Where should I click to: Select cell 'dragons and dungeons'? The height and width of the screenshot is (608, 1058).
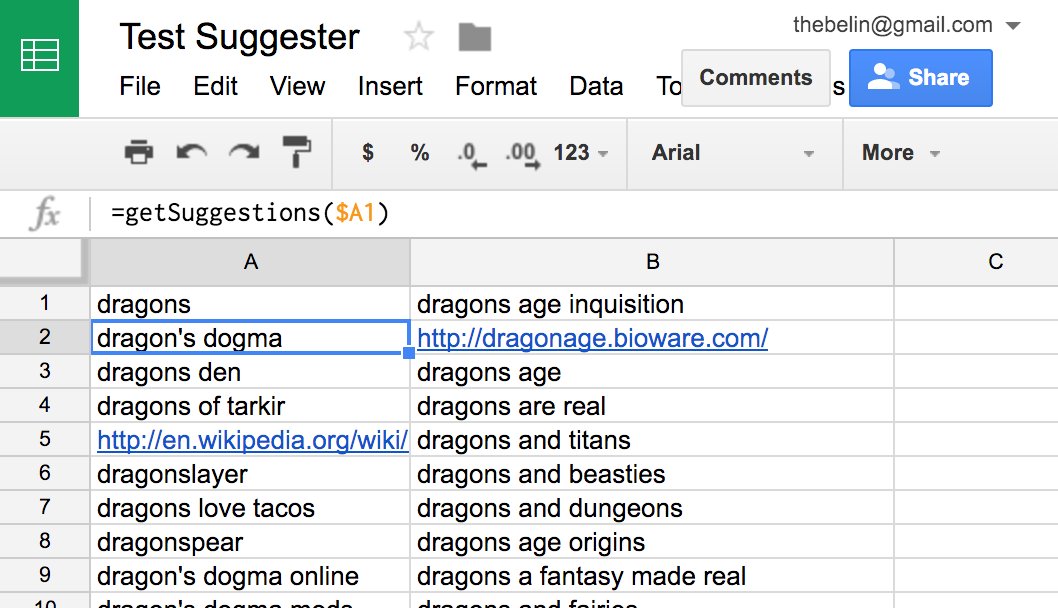click(652, 507)
